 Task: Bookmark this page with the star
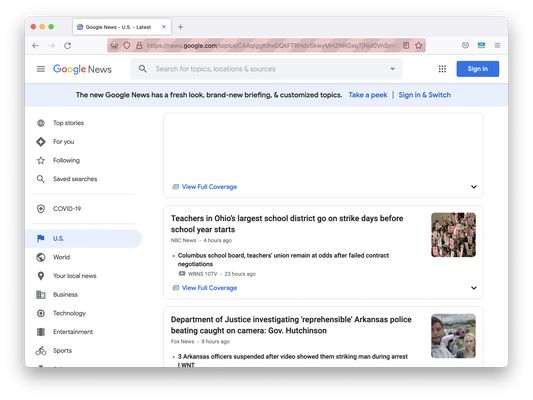[x=418, y=45]
